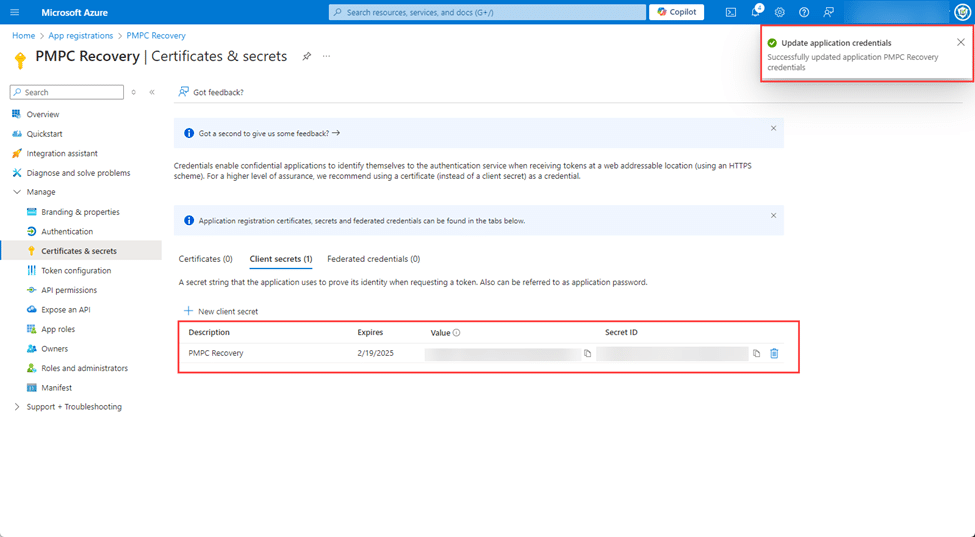Image resolution: width=975 pixels, height=537 pixels.
Task: Collapse the left navigation pane
Action: point(152,92)
